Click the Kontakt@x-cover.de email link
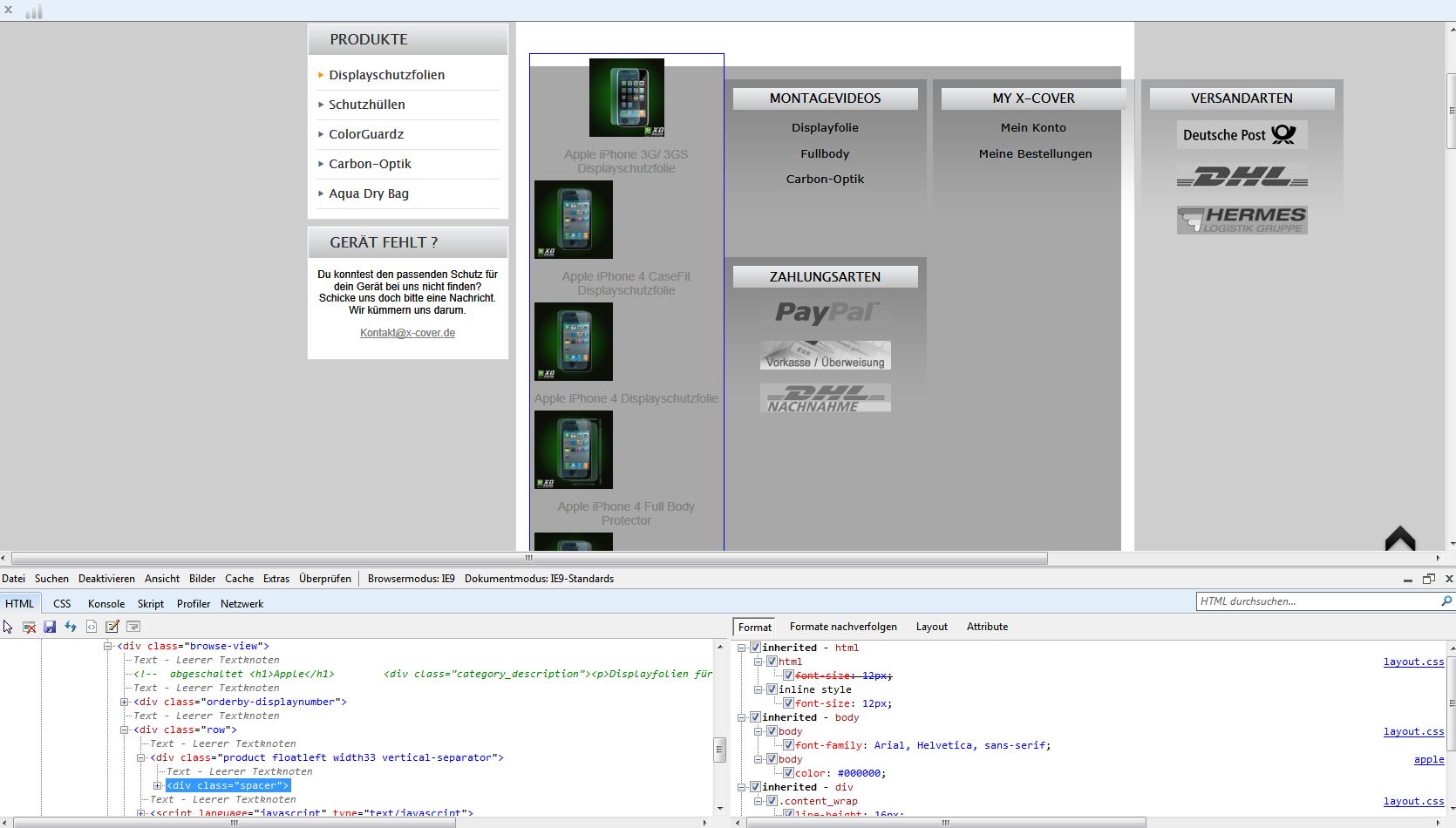This screenshot has width=1456, height=828. [407, 333]
